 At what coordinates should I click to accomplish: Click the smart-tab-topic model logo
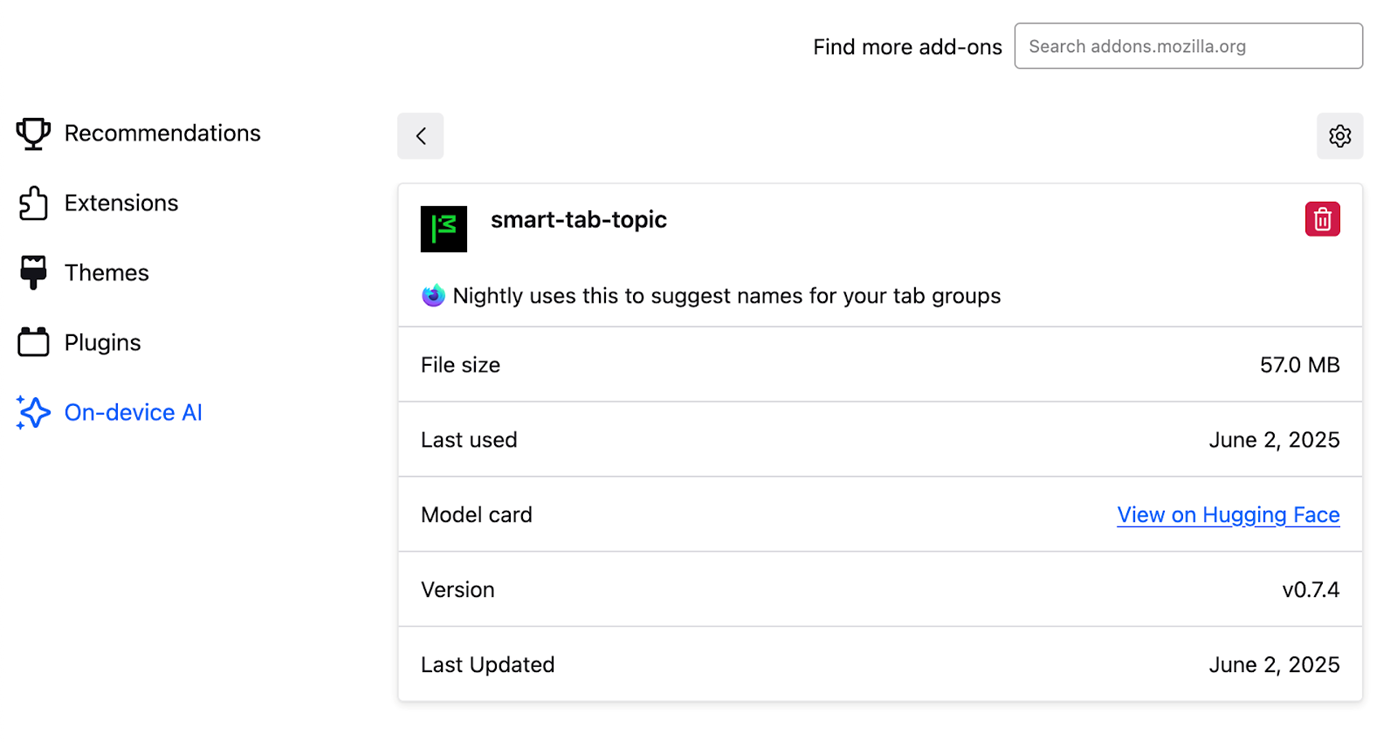pos(444,228)
